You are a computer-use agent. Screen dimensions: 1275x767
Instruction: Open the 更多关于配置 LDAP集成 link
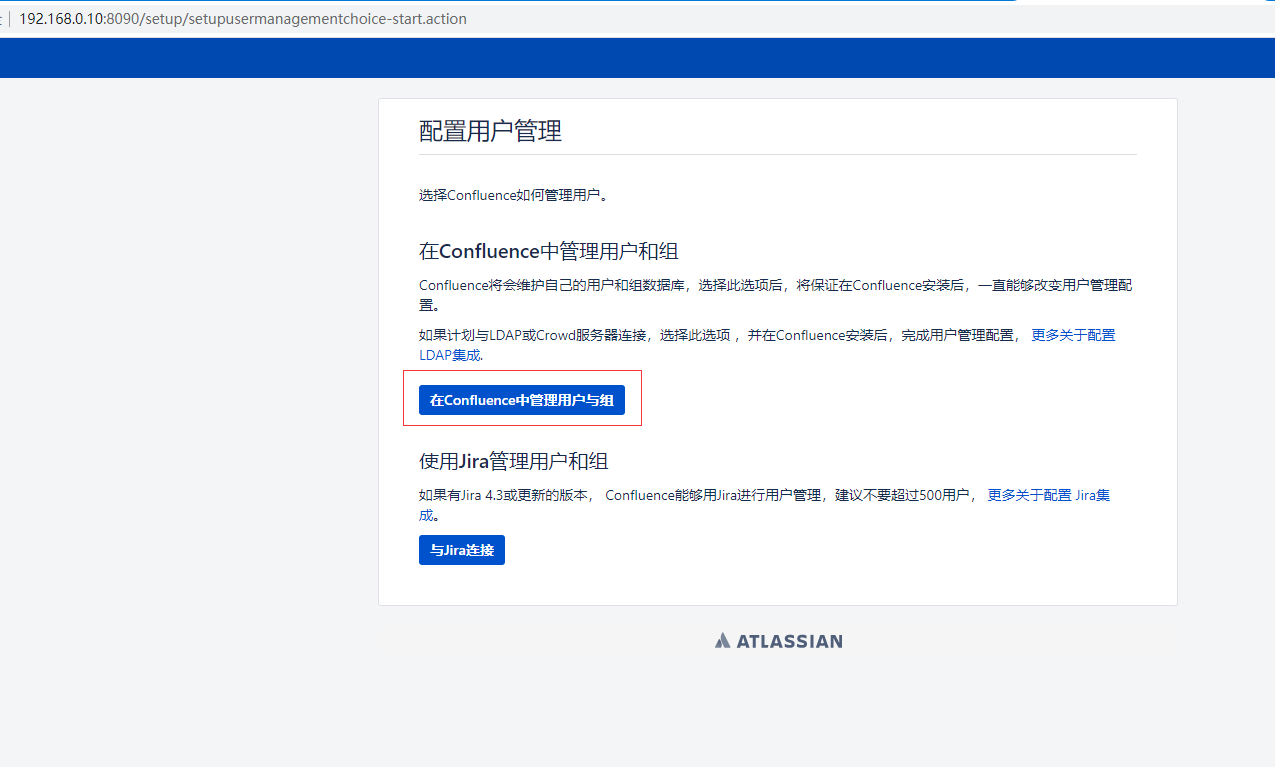click(x=1073, y=335)
